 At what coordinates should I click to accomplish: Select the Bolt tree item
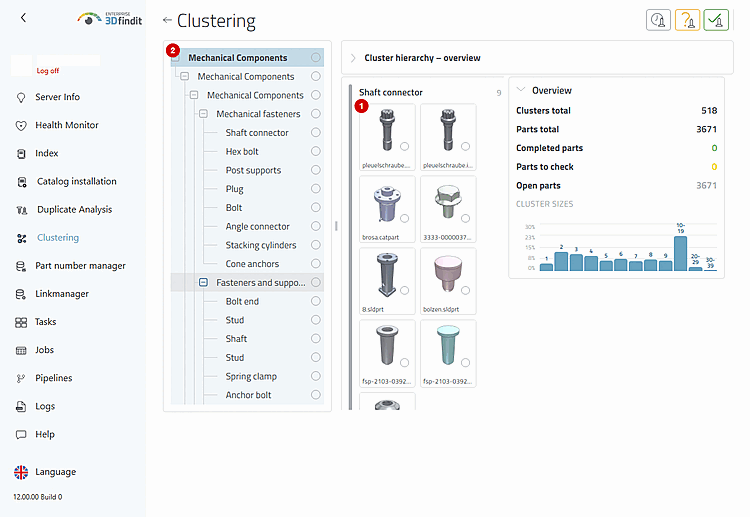(x=234, y=208)
